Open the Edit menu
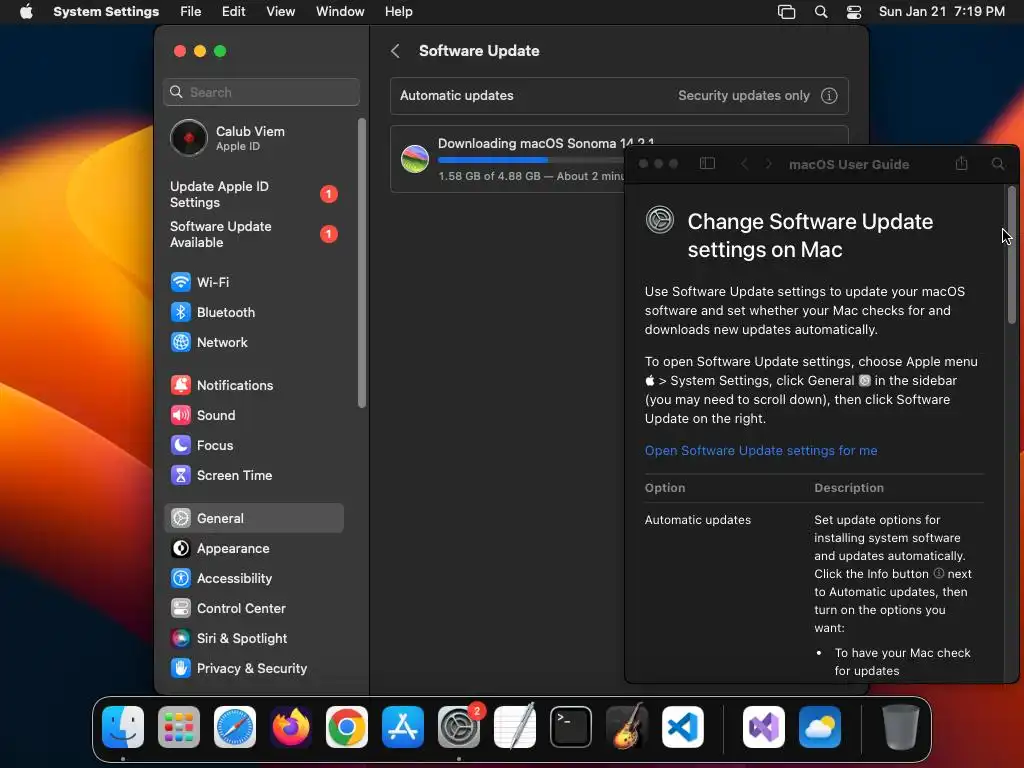This screenshot has height=768, width=1024. point(233,12)
